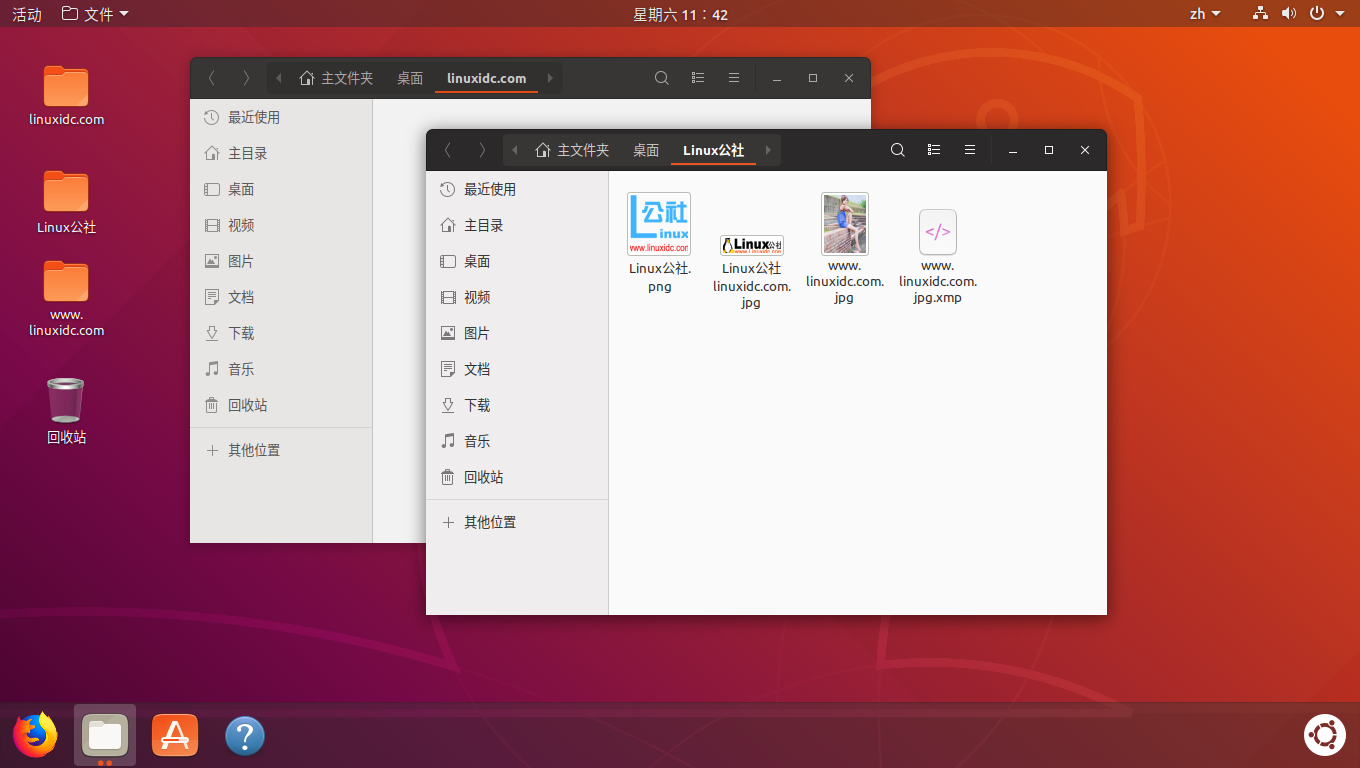
Task: Select www.linuxidc.com.jpg.xmp file icon
Action: tap(938, 232)
